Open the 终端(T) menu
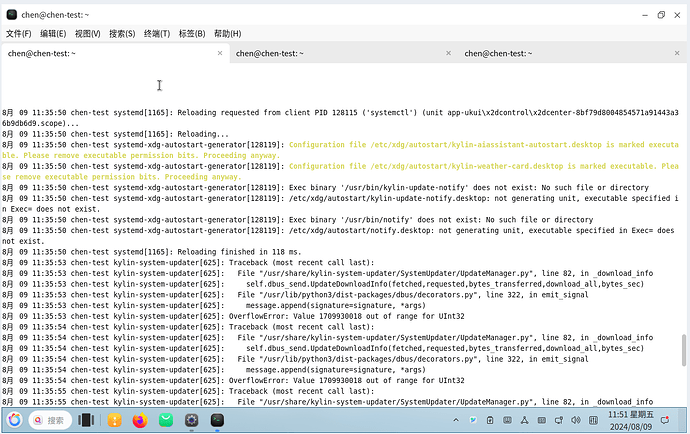 pyautogui.click(x=157, y=33)
